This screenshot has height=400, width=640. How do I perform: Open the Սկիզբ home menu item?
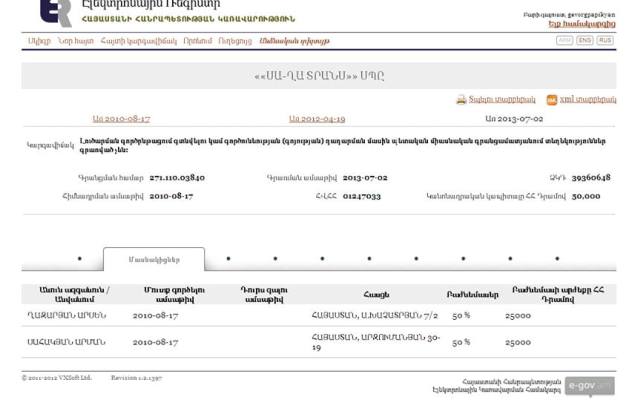point(38,41)
